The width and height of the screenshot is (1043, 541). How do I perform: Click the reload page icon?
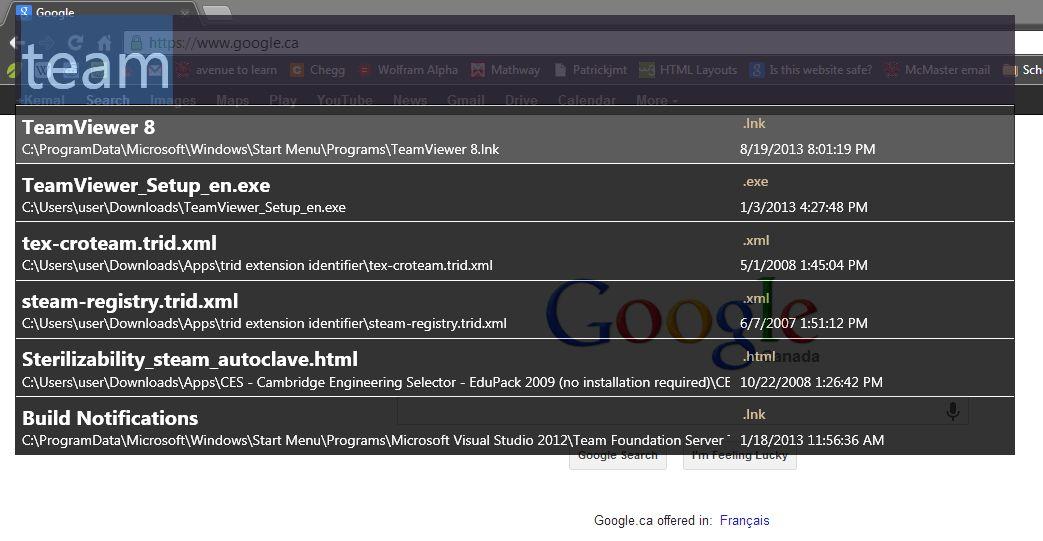[x=75, y=43]
